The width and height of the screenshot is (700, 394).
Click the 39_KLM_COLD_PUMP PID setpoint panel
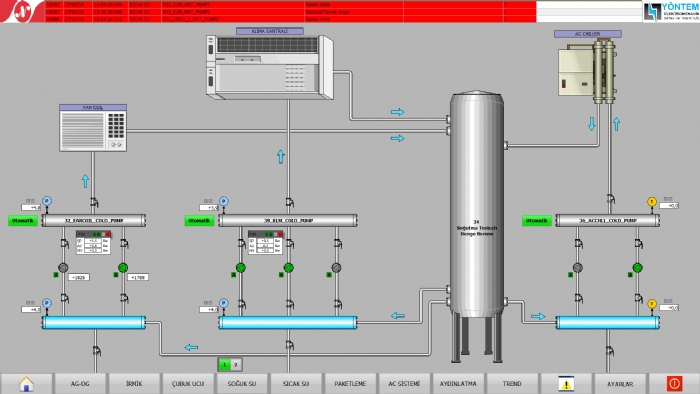click(x=265, y=243)
